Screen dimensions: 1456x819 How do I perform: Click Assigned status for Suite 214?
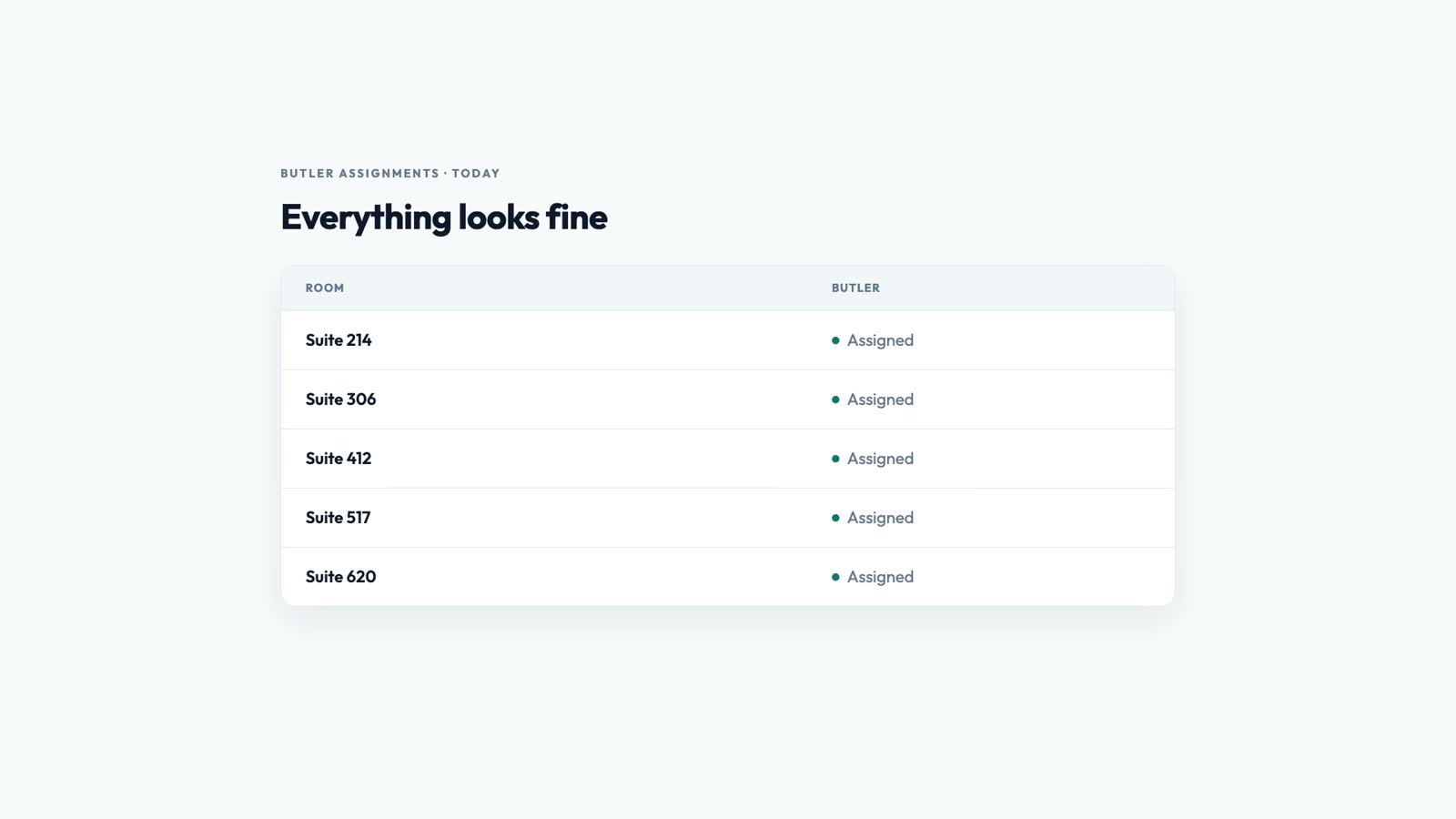[873, 340]
